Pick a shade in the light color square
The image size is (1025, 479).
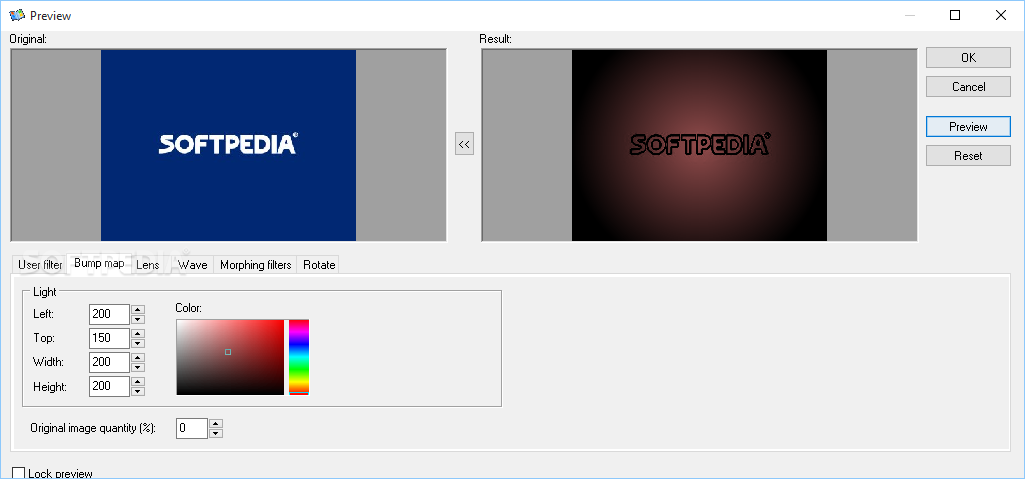coord(230,357)
